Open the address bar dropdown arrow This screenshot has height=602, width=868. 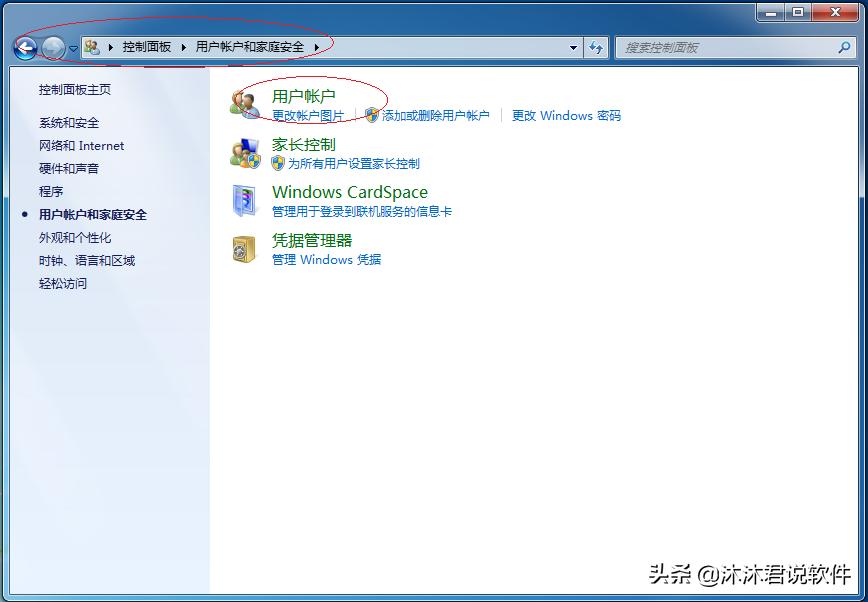[572, 47]
